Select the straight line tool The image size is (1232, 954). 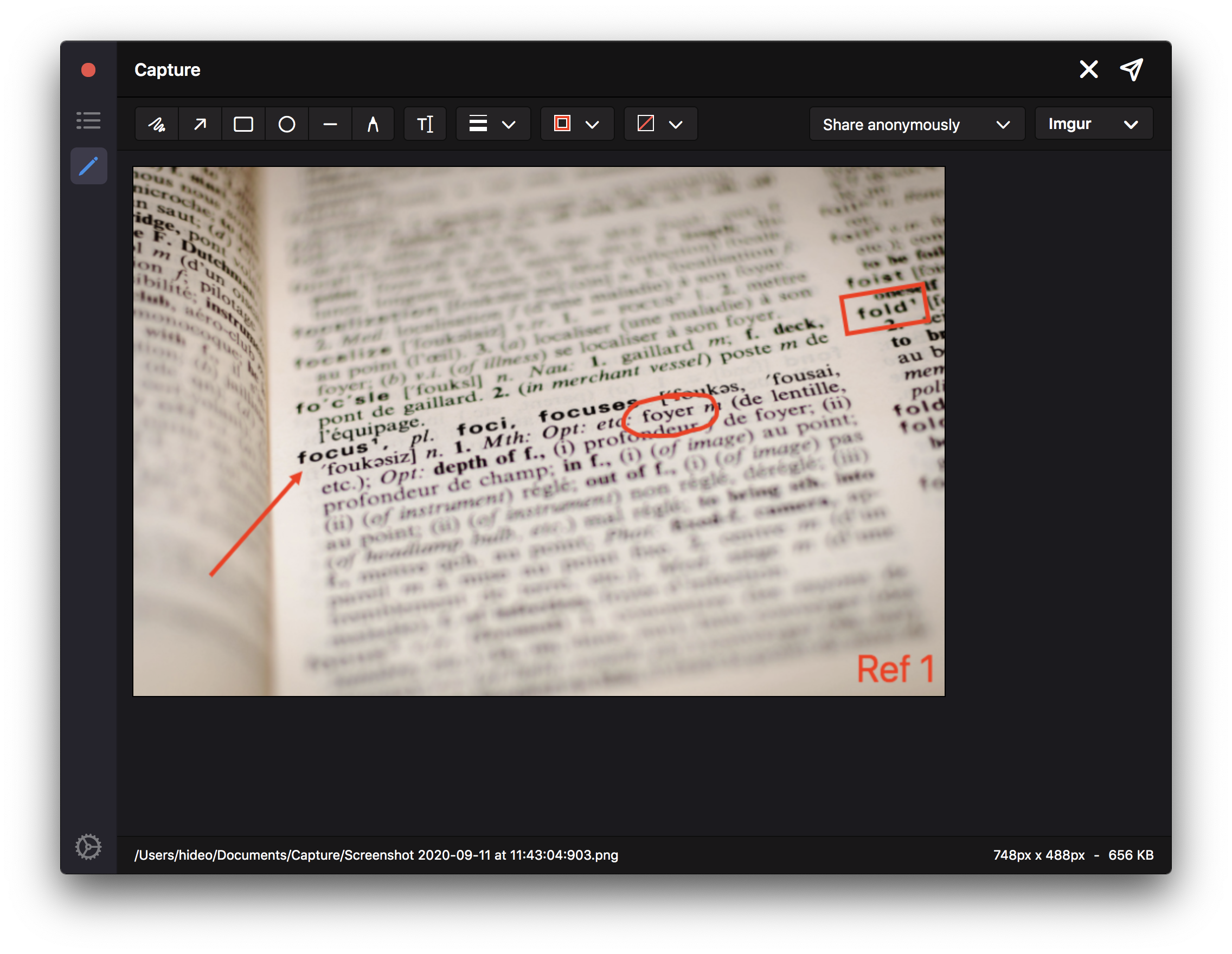click(330, 124)
